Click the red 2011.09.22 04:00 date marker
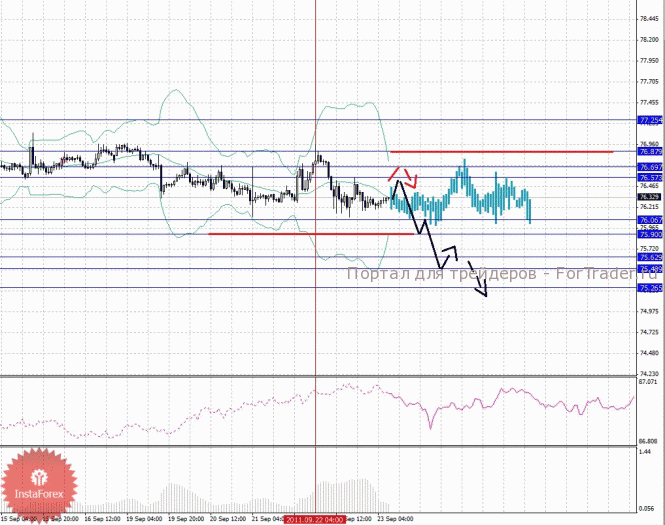The image size is (665, 525). pos(314,519)
